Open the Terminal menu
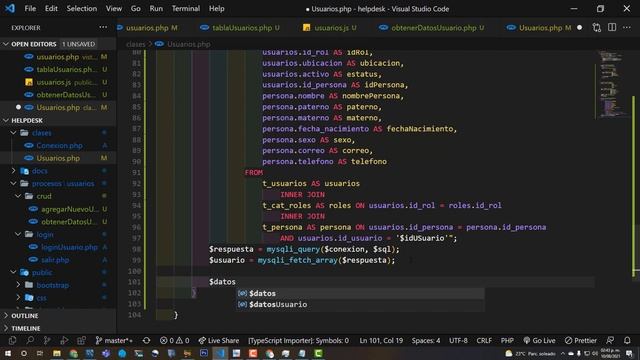 point(186,9)
